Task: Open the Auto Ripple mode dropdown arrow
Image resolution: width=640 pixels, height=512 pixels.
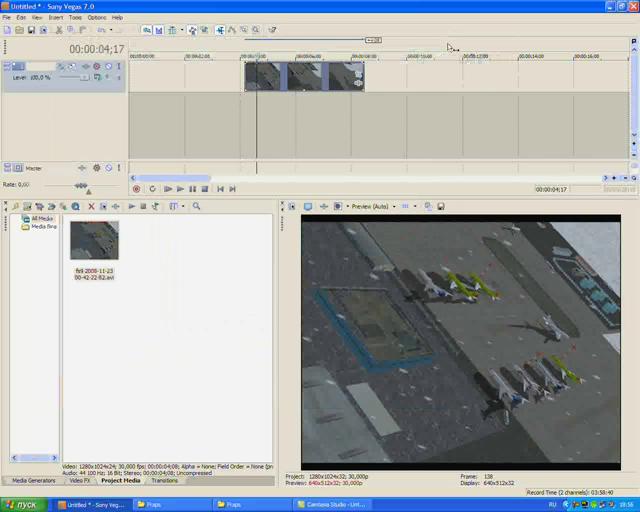Action: point(182,30)
